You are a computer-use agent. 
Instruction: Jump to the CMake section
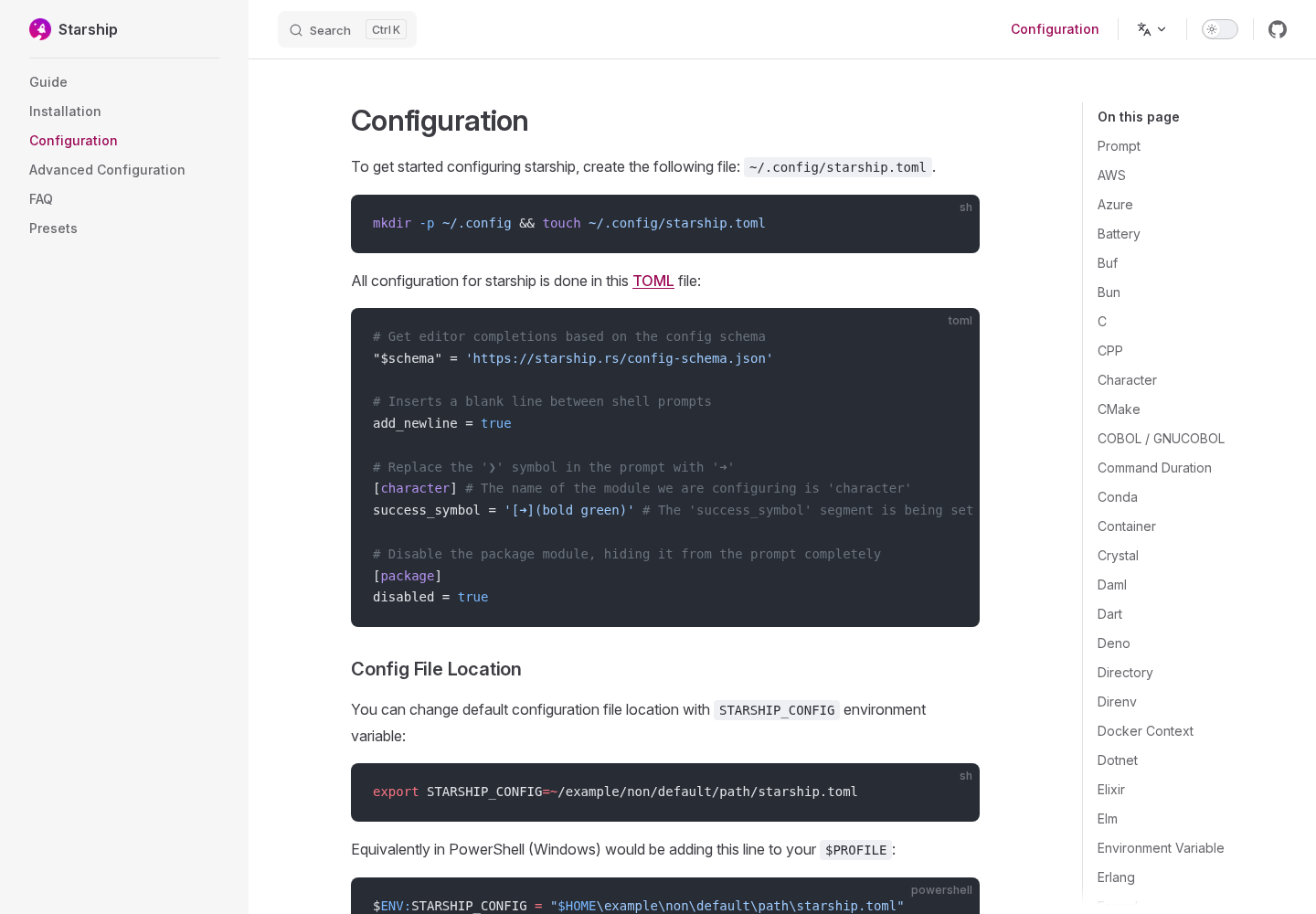(x=1119, y=409)
